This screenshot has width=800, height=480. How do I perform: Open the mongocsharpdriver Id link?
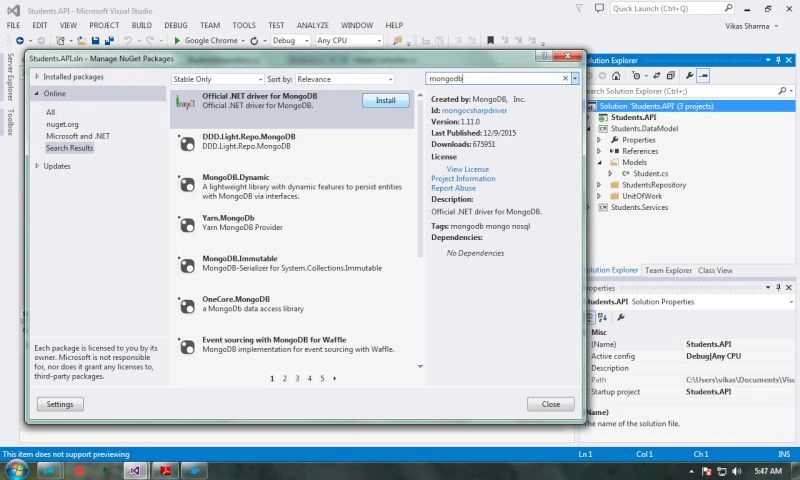[x=474, y=110]
